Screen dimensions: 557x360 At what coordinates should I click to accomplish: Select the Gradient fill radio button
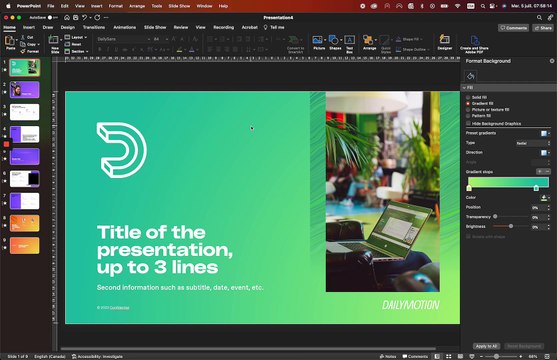point(468,103)
